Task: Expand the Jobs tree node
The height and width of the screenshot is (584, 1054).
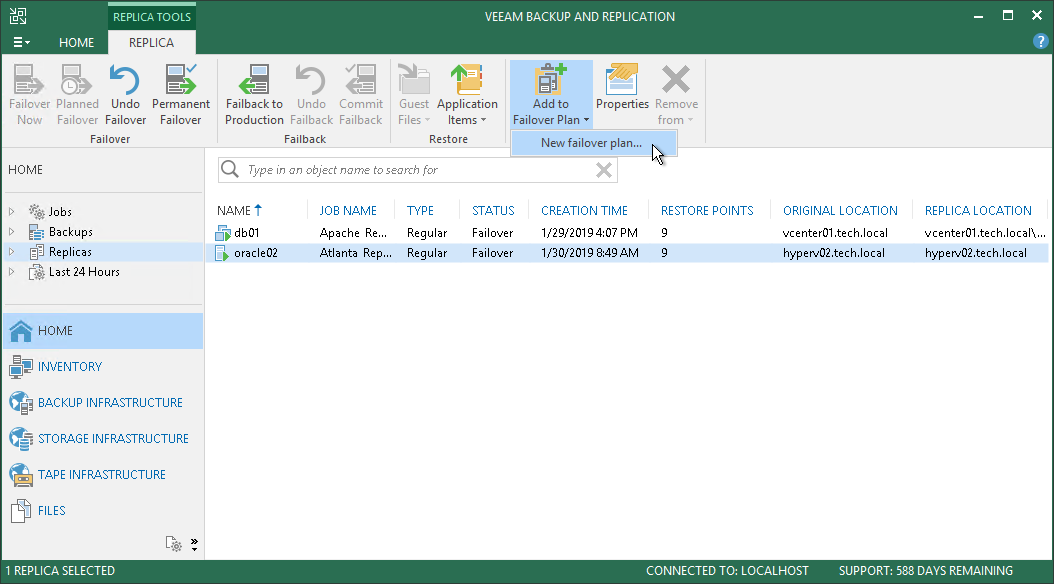Action: [11, 212]
